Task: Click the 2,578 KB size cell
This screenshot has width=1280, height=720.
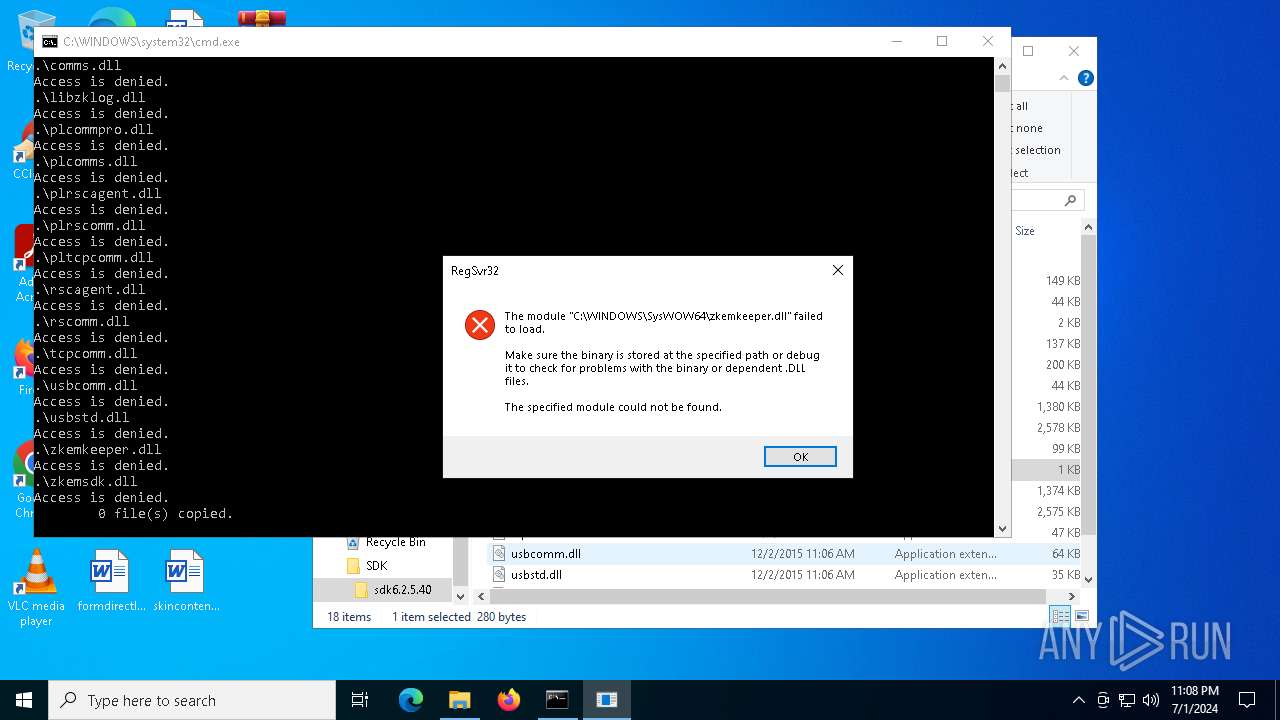Action: click(1059, 427)
